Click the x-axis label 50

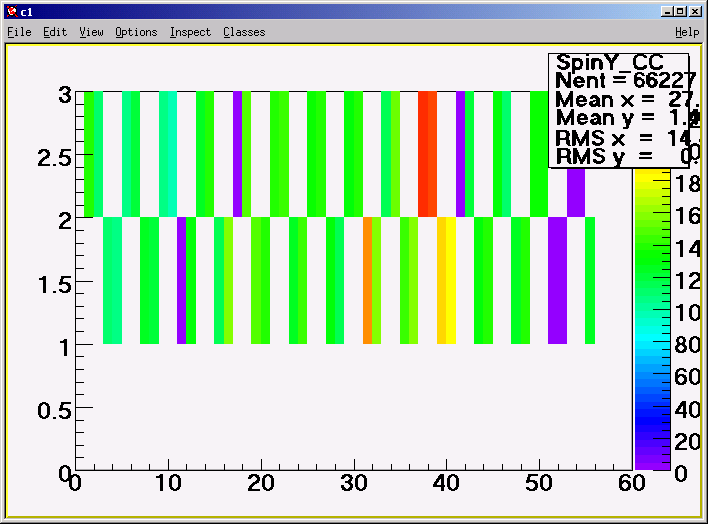pos(539,483)
